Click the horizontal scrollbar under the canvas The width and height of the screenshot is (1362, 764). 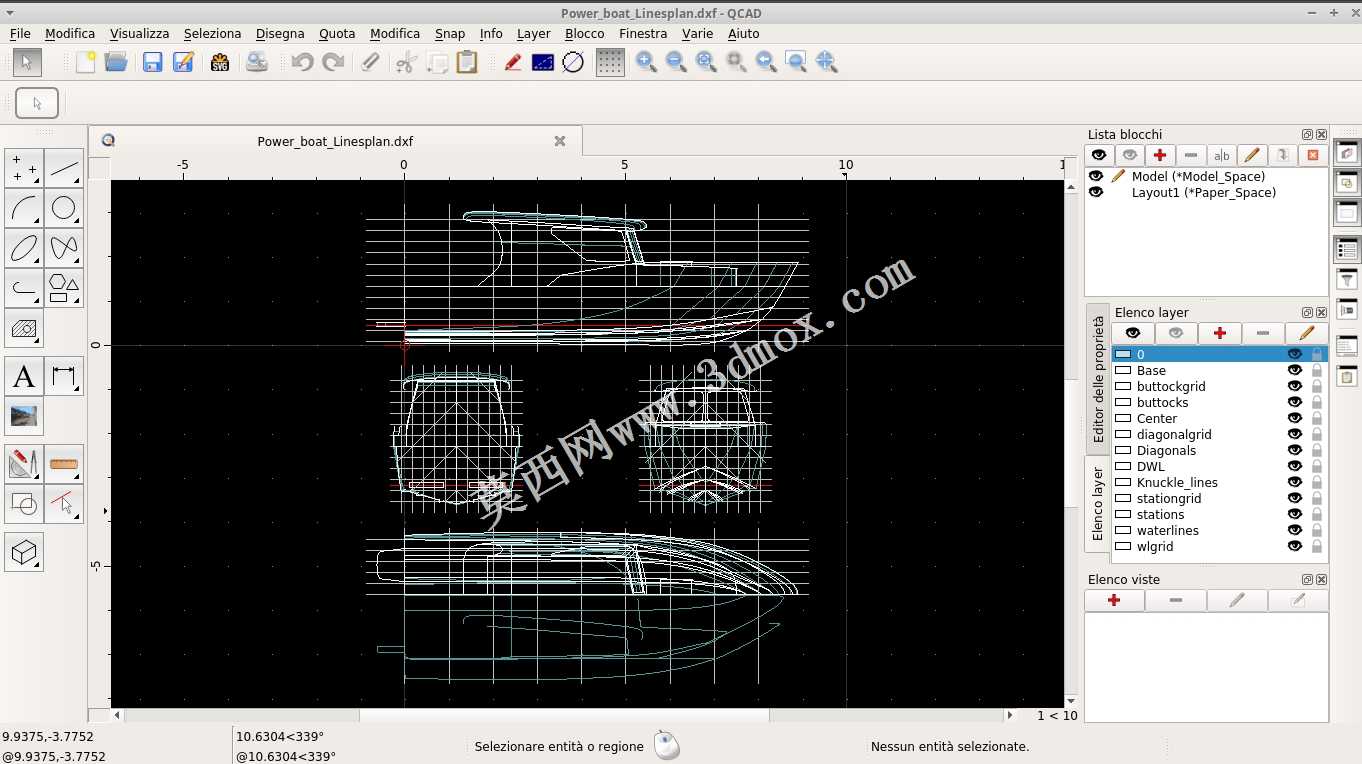(564, 715)
